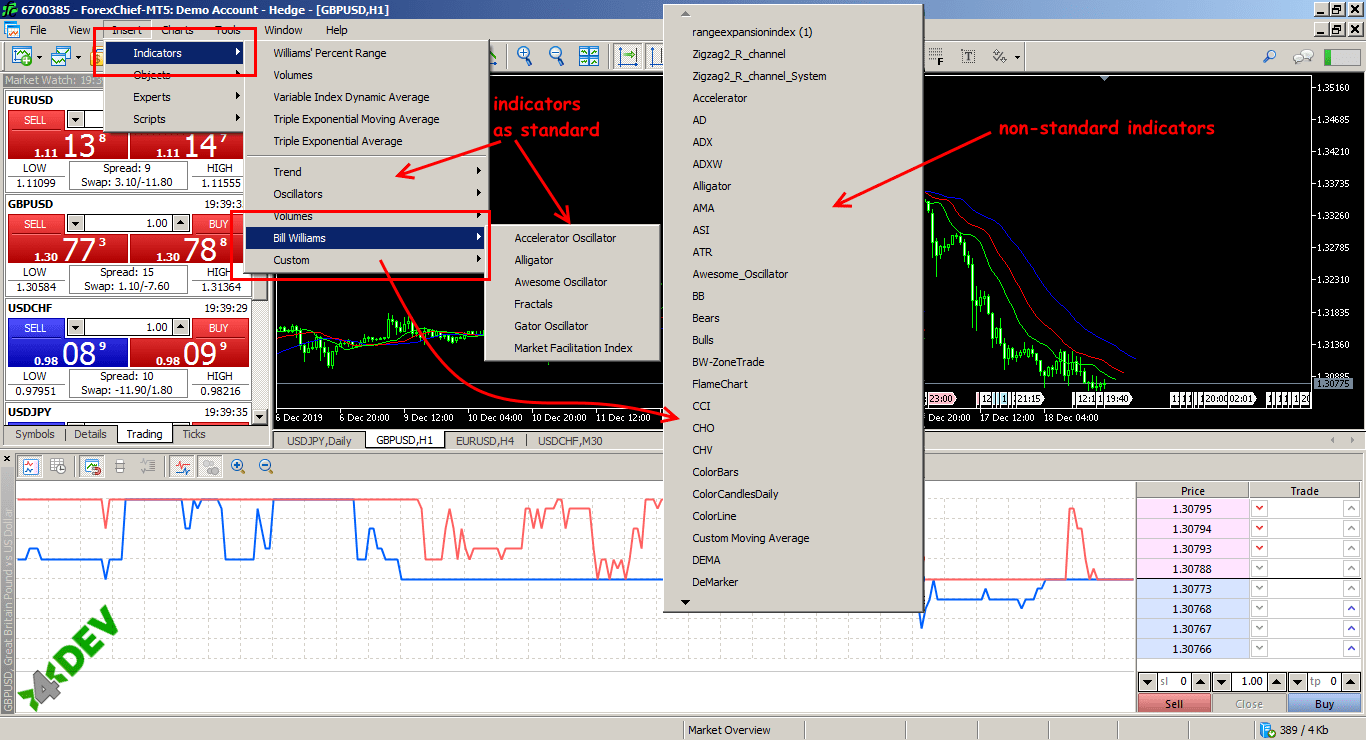Close the lower tick chart panel

point(6,458)
